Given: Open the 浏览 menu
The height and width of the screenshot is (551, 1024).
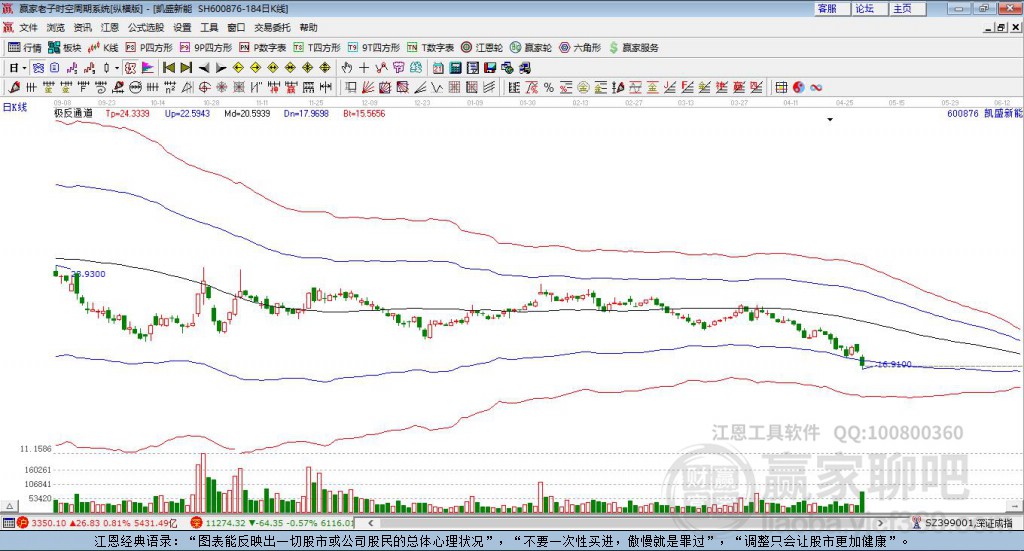Looking at the screenshot, I should (56, 27).
